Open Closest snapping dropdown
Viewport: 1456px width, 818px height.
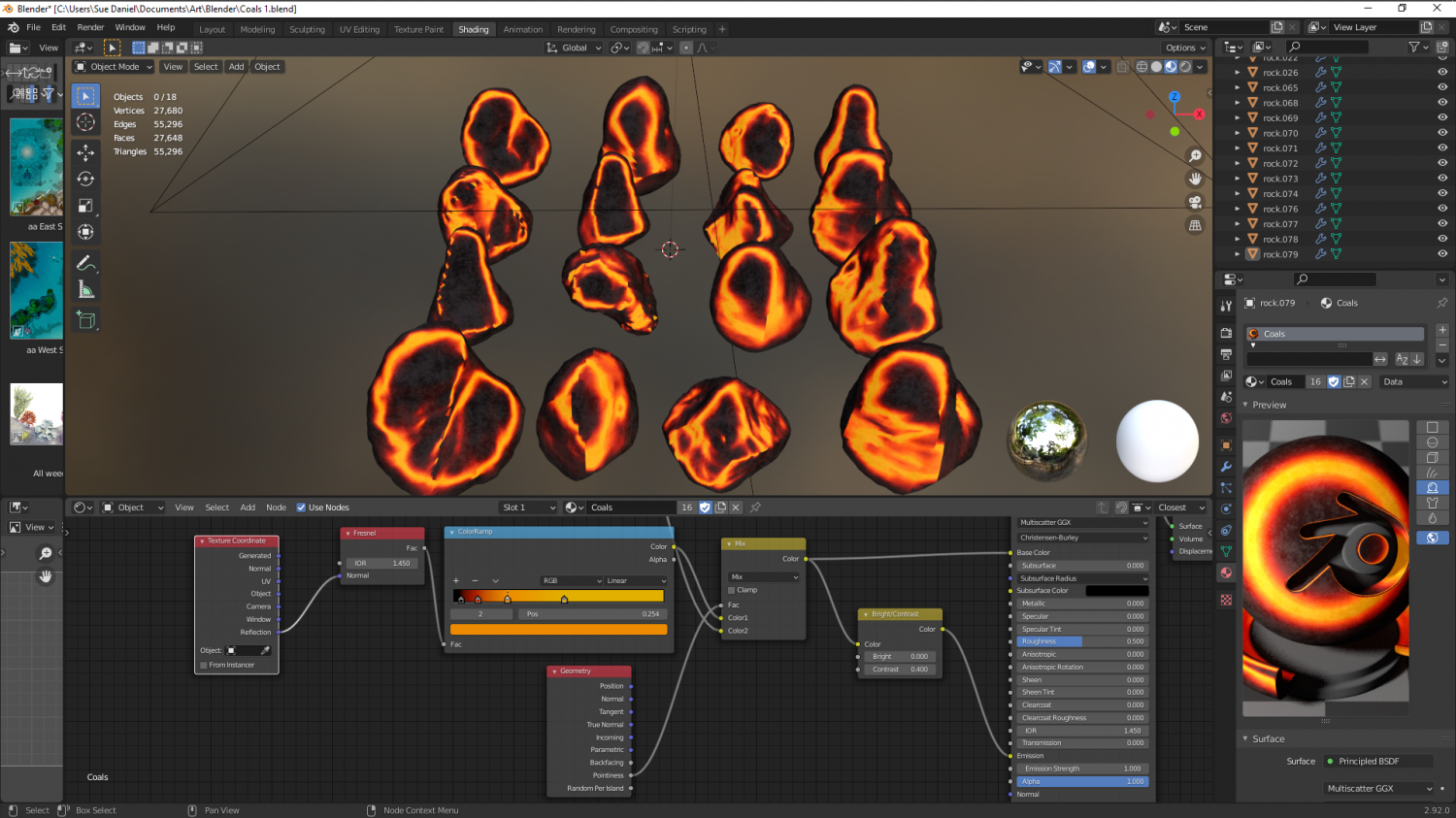[x=1180, y=507]
